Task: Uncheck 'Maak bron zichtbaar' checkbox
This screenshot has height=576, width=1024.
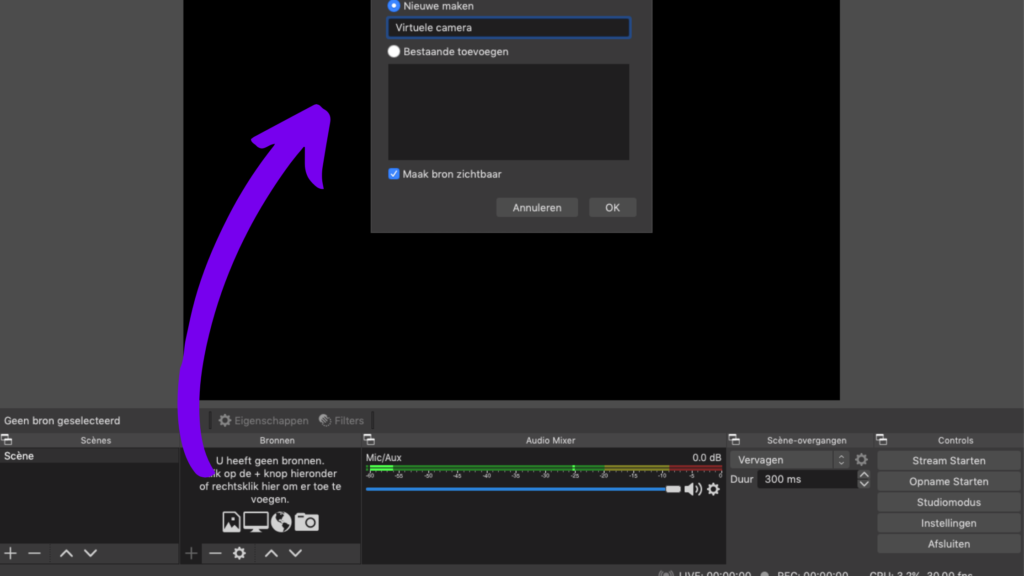Action: (x=394, y=174)
